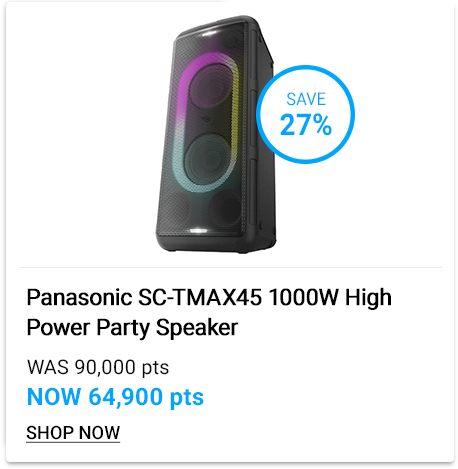
Task: Click the top light strip of speaker
Action: (x=206, y=33)
